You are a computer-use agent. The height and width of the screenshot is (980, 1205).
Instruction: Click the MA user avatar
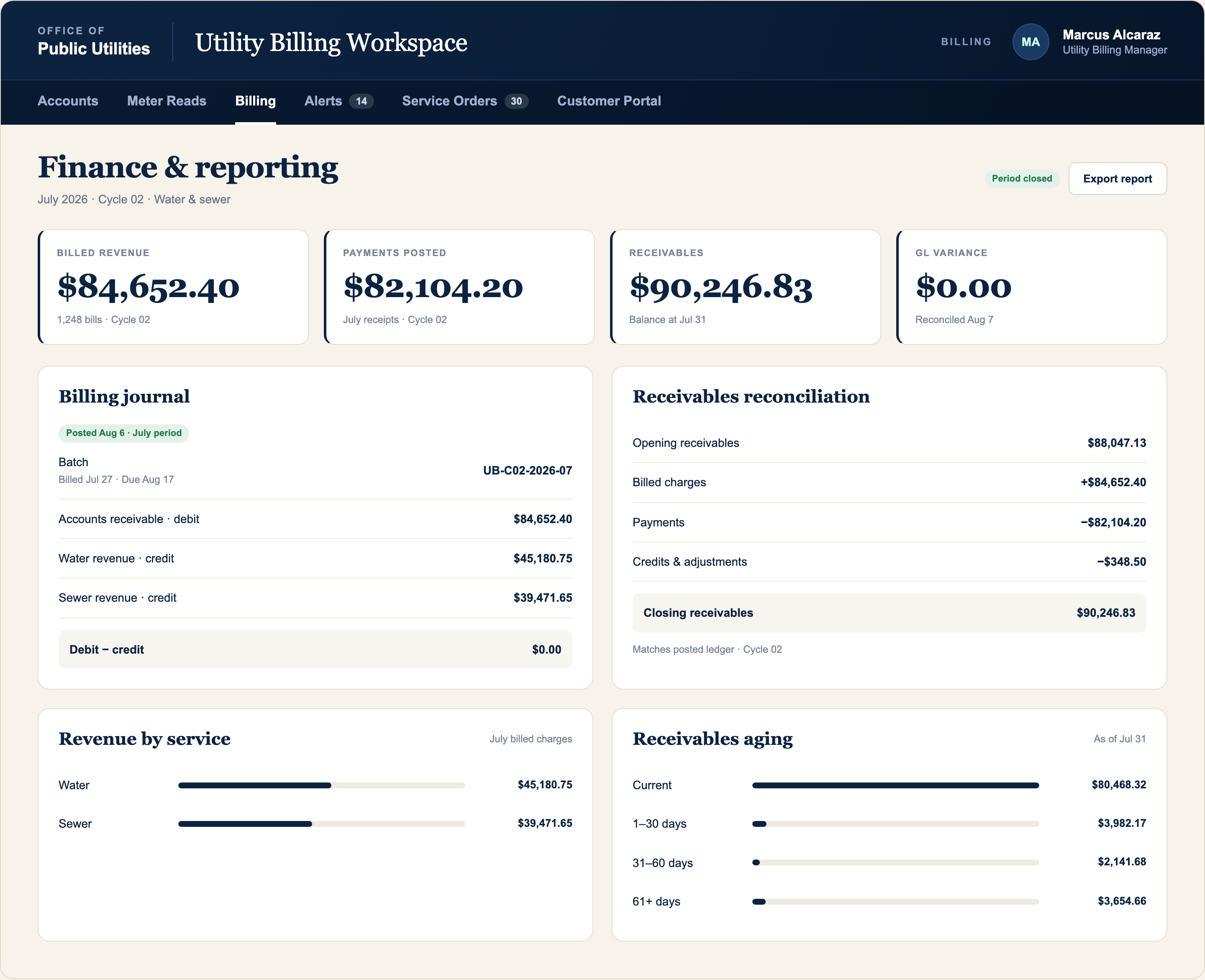[x=1030, y=42]
